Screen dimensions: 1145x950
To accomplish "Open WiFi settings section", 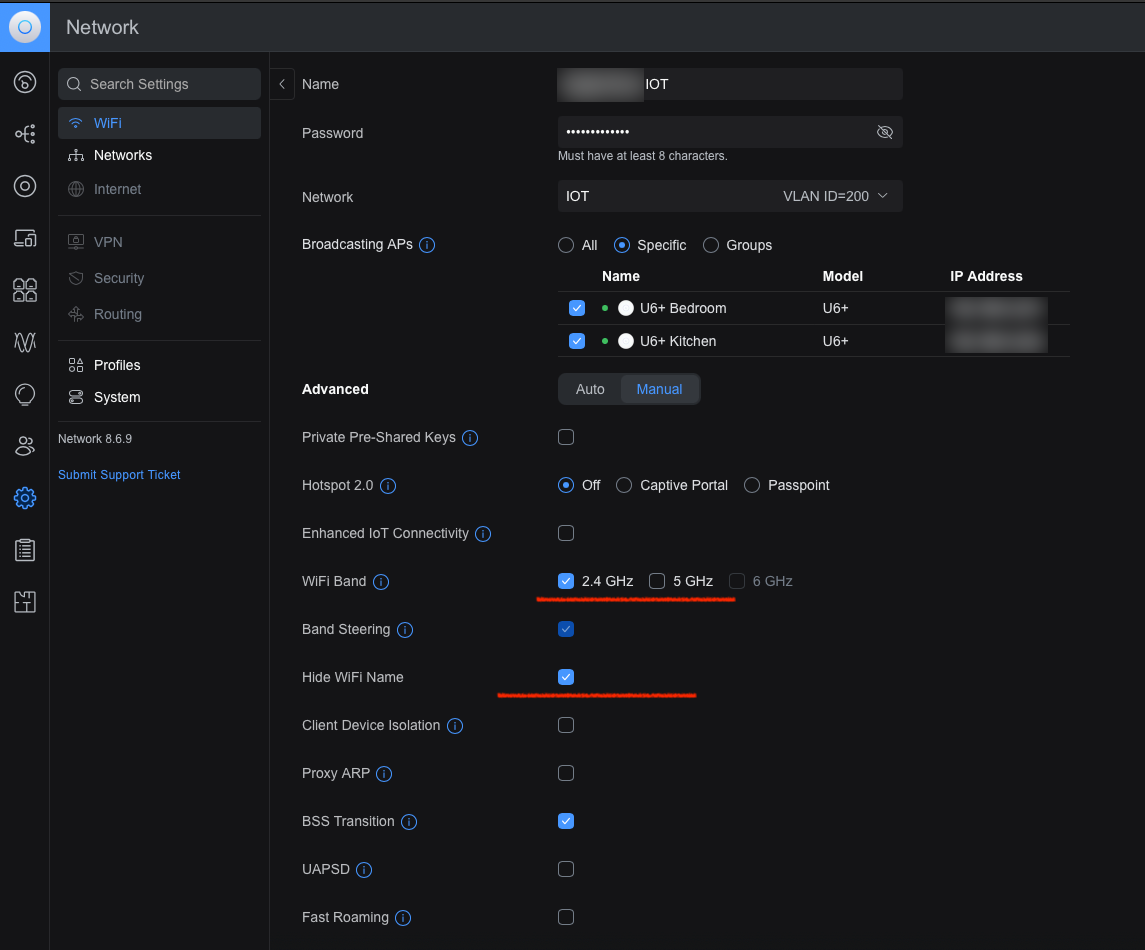I will coord(159,123).
